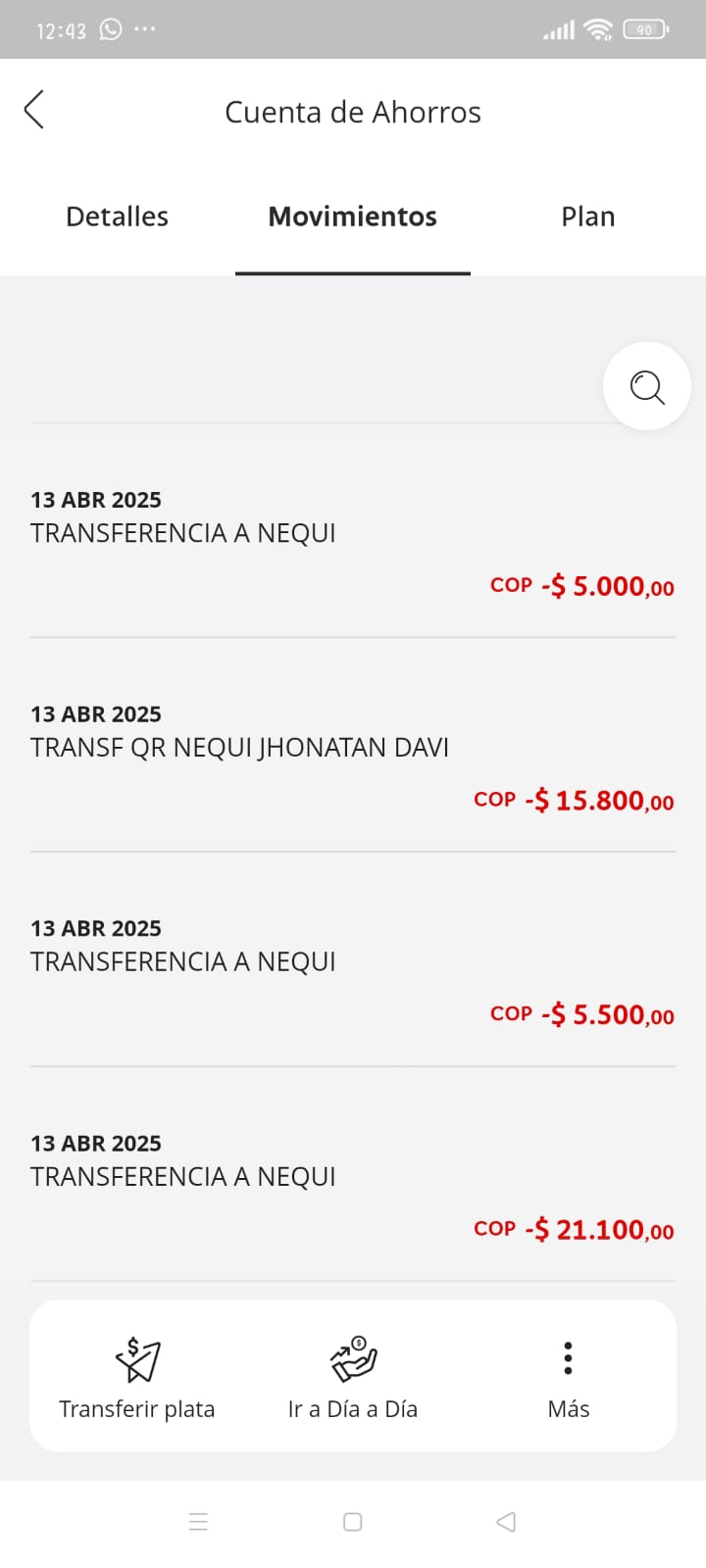
Task: Tap the battery indicator in status bar
Action: (x=645, y=29)
